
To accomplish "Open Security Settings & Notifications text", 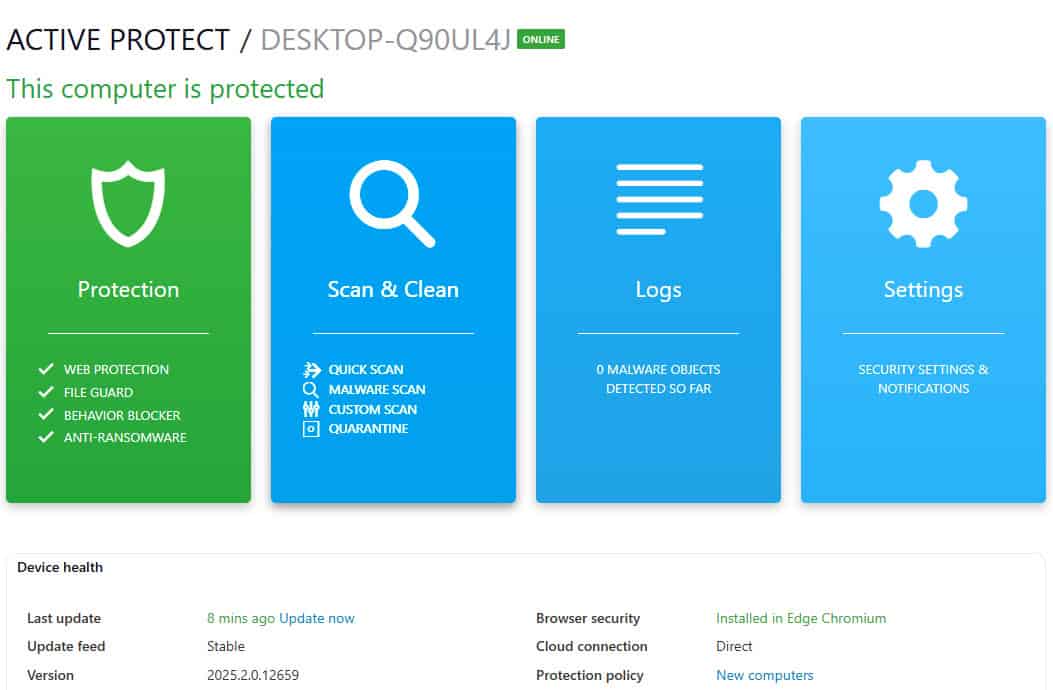I will (923, 379).
